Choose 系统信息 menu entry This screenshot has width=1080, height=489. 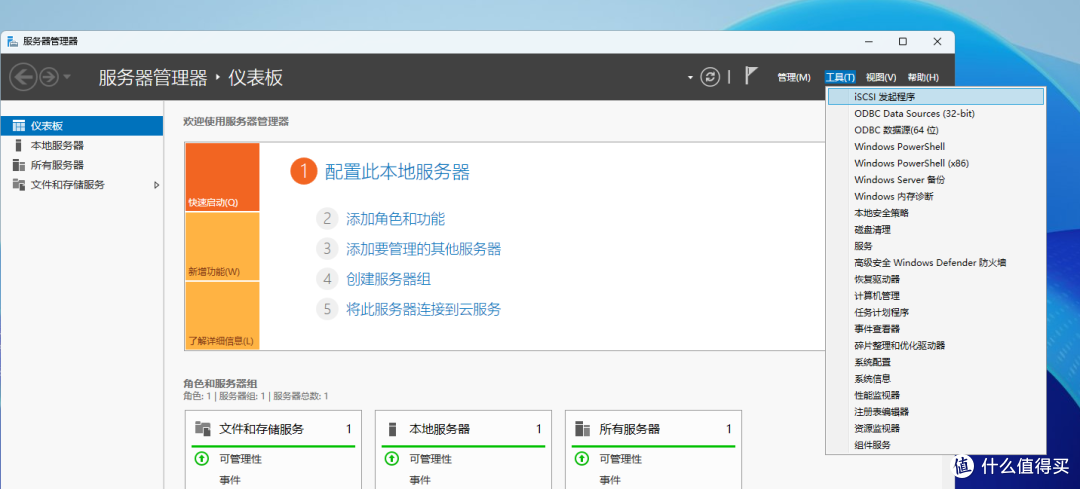(935, 378)
